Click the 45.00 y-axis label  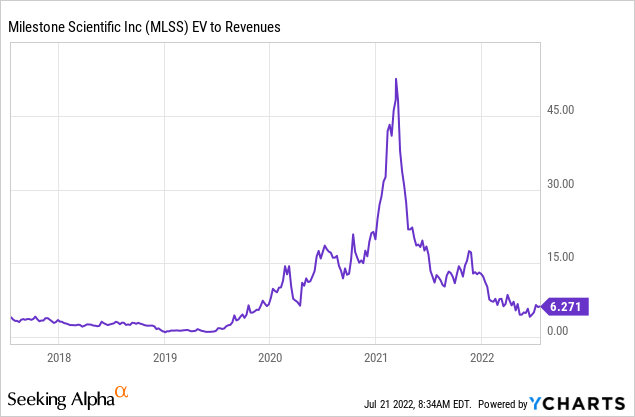tap(560, 110)
